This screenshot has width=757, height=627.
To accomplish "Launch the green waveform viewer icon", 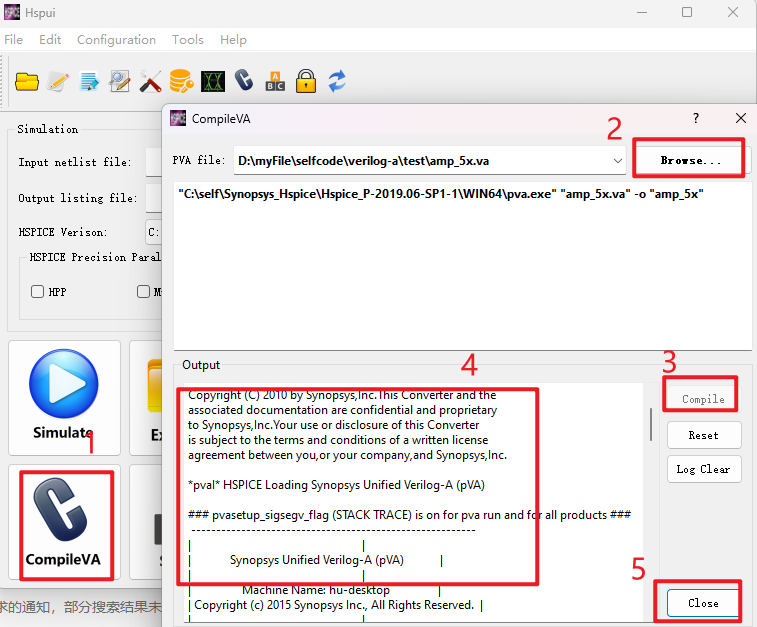I will point(212,81).
